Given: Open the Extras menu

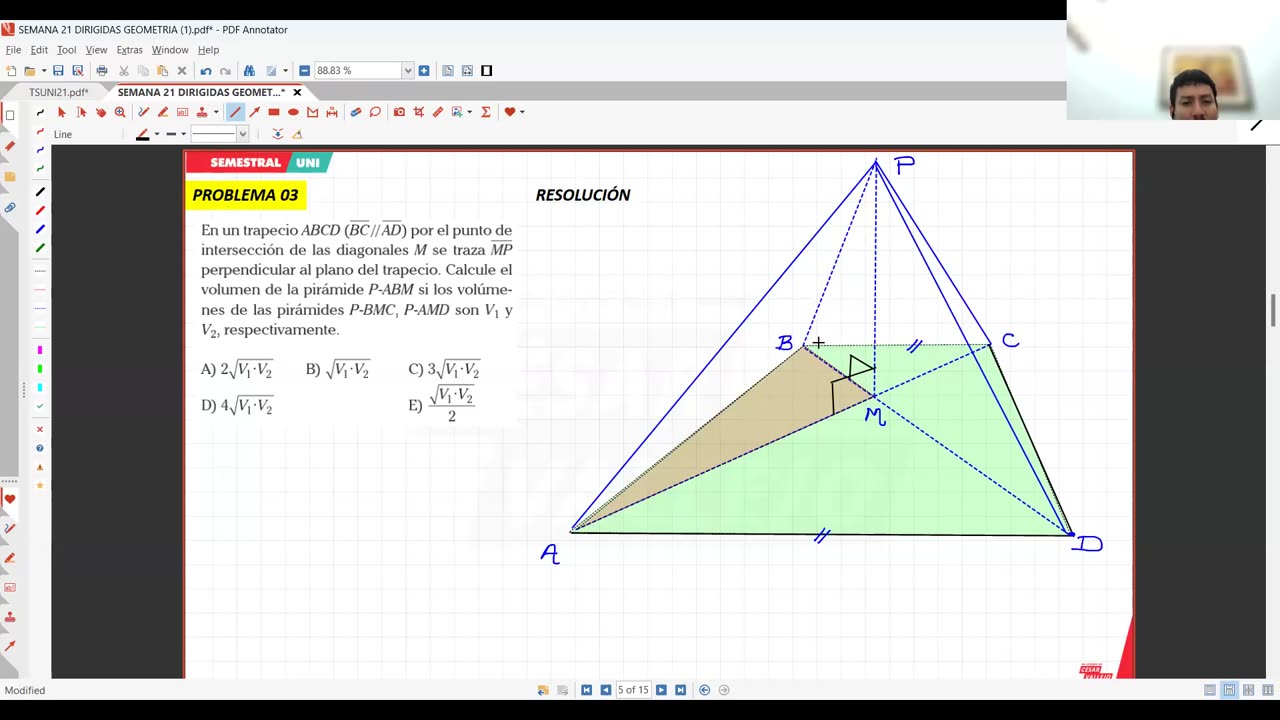Looking at the screenshot, I should tap(129, 50).
